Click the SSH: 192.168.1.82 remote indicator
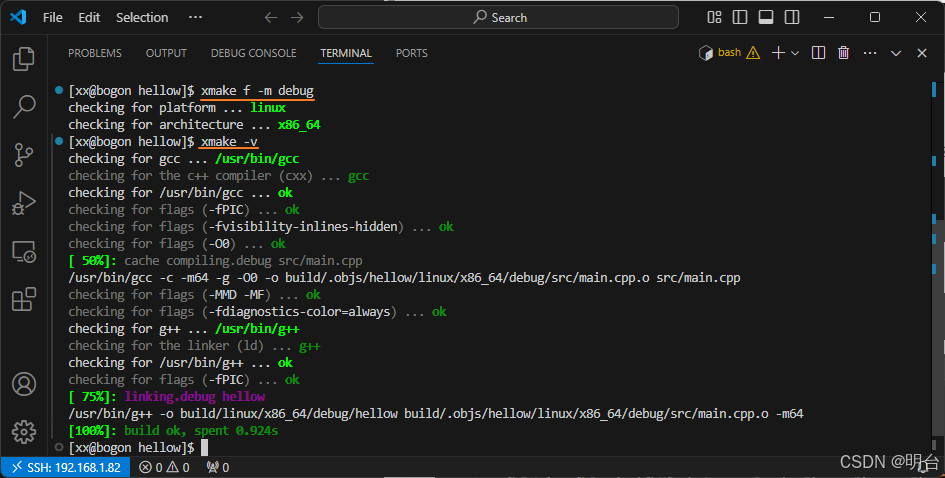The width and height of the screenshot is (945, 478). 66,467
